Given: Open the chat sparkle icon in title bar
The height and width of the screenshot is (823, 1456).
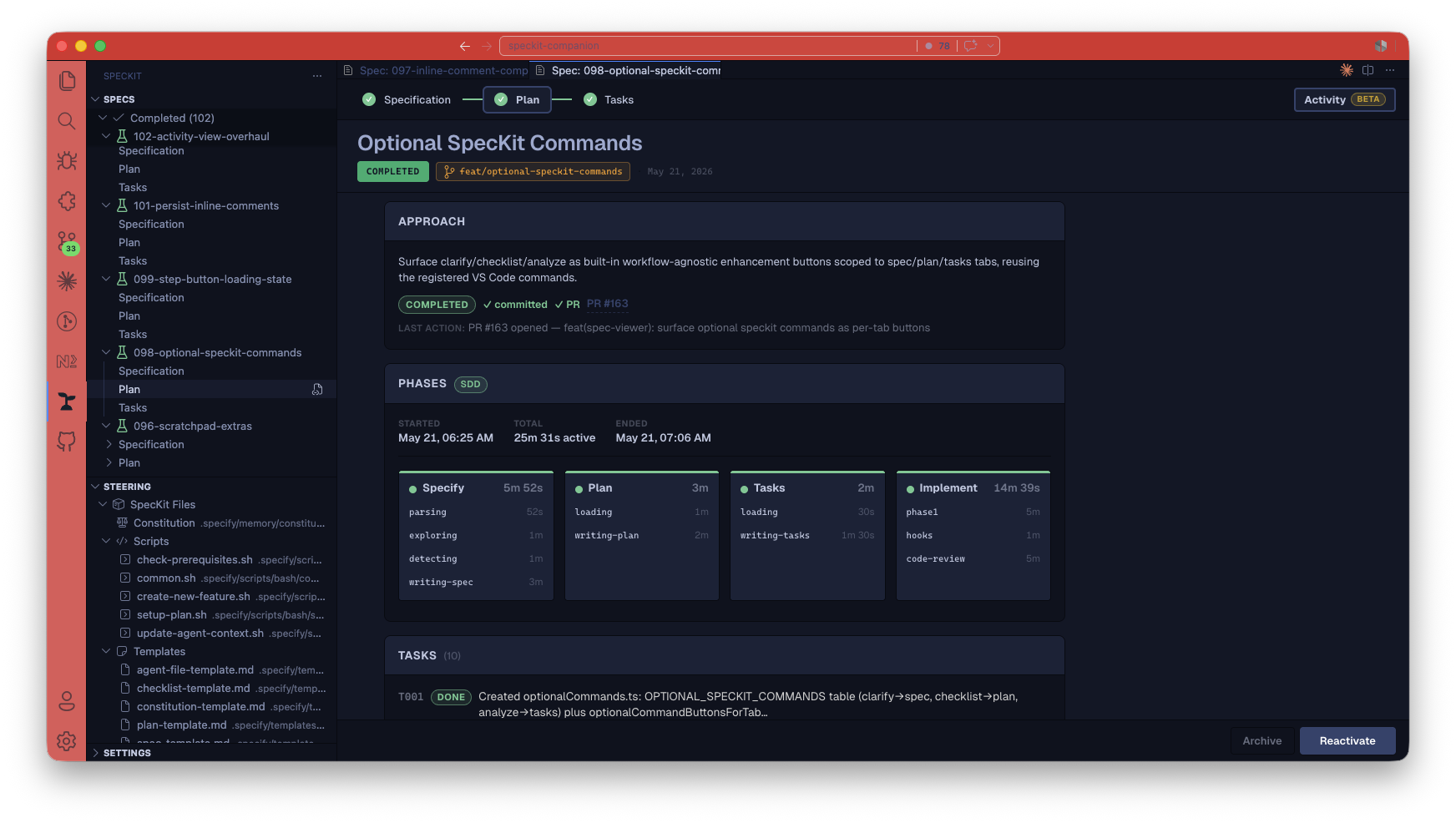Looking at the screenshot, I should [x=971, y=46].
